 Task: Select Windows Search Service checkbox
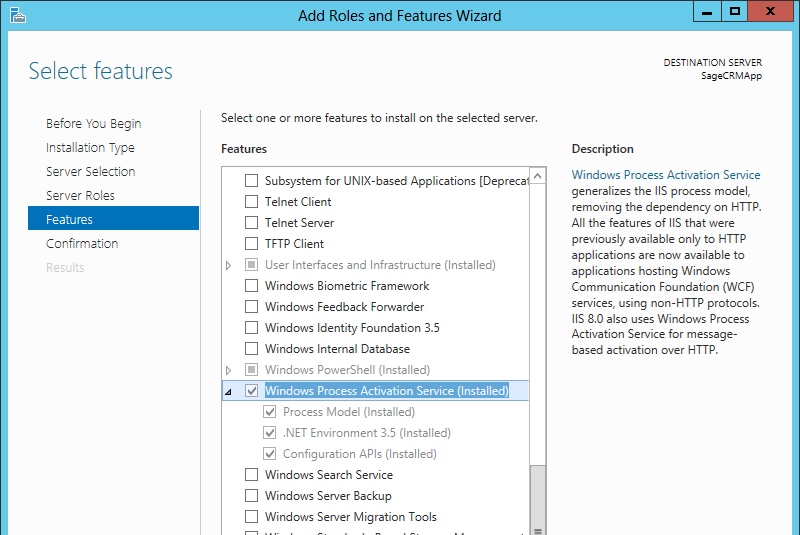coord(252,475)
